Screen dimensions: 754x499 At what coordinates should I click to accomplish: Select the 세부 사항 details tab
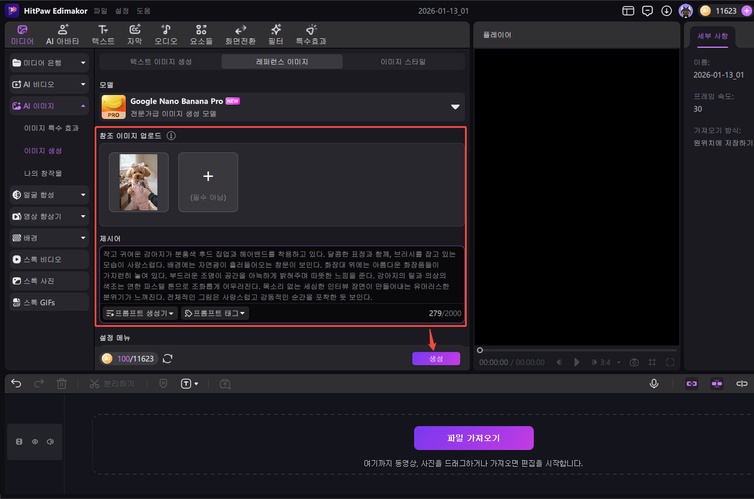713,36
